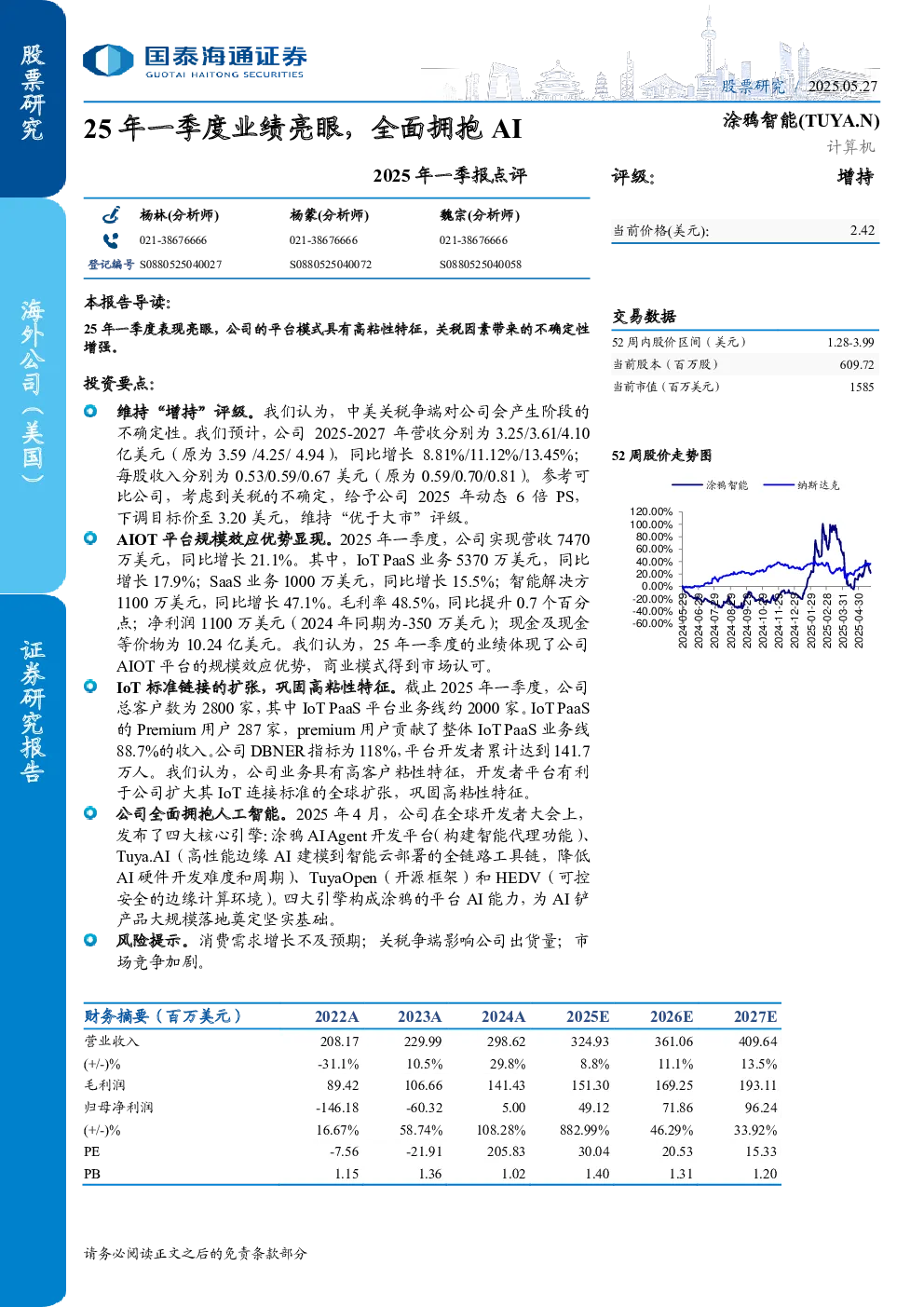Click the disclaimer note 请务必阅读正文之后的免责条款部分

[x=195, y=1253]
